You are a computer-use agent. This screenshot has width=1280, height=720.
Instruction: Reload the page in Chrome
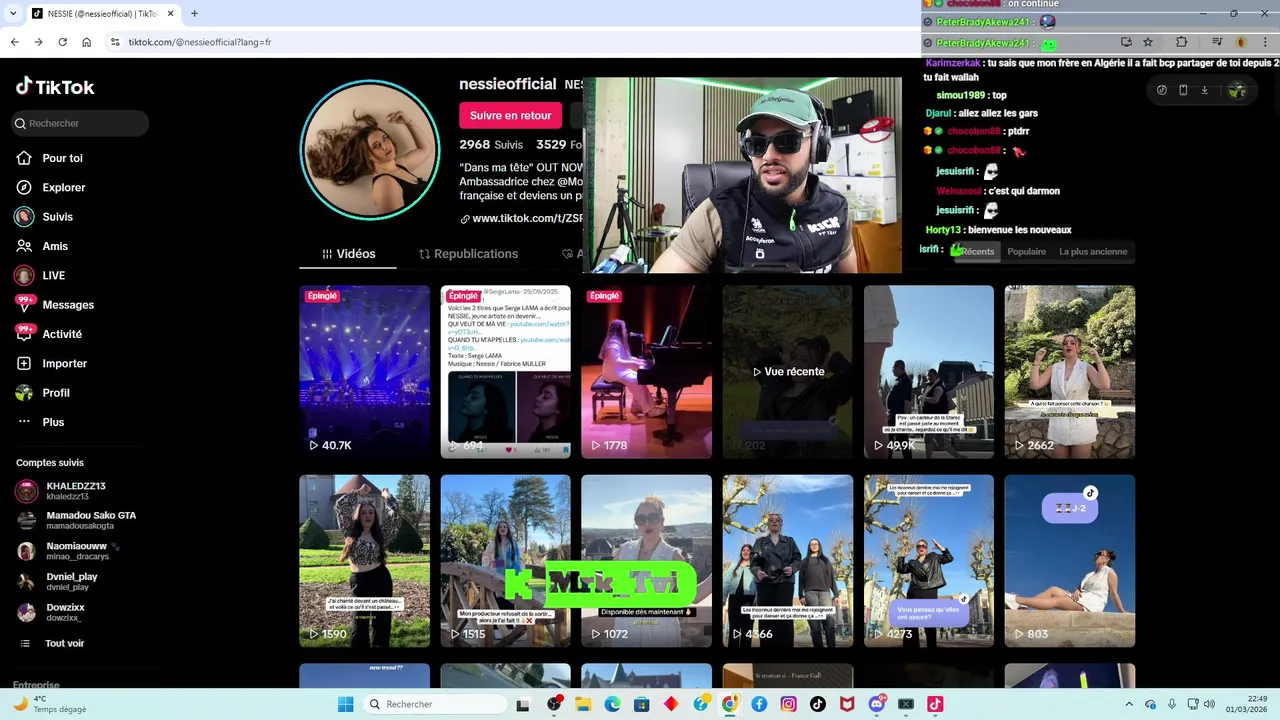click(x=62, y=42)
